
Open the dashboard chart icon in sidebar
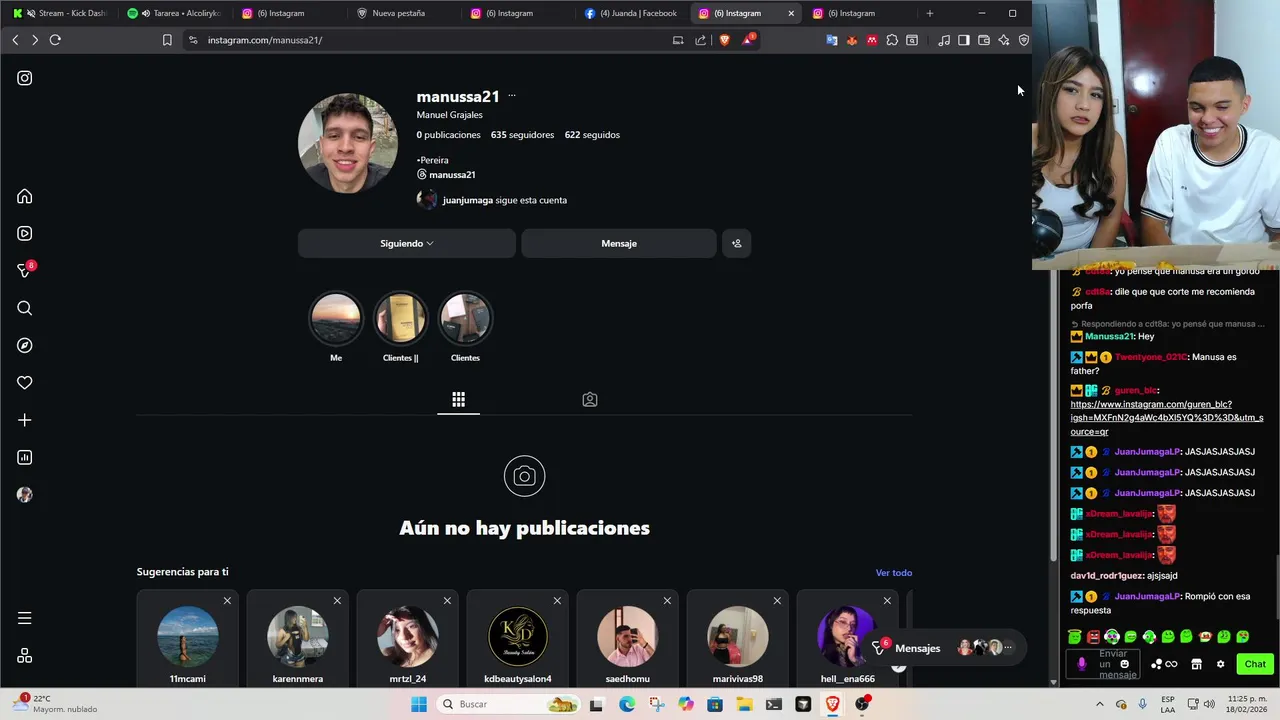25,457
